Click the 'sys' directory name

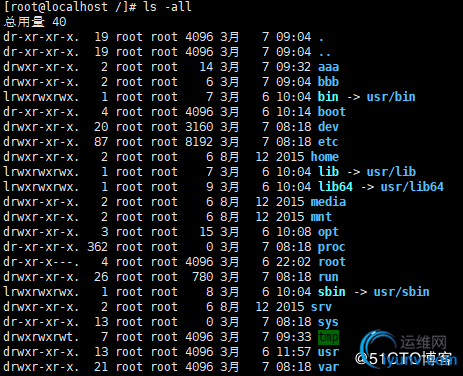(x=328, y=322)
